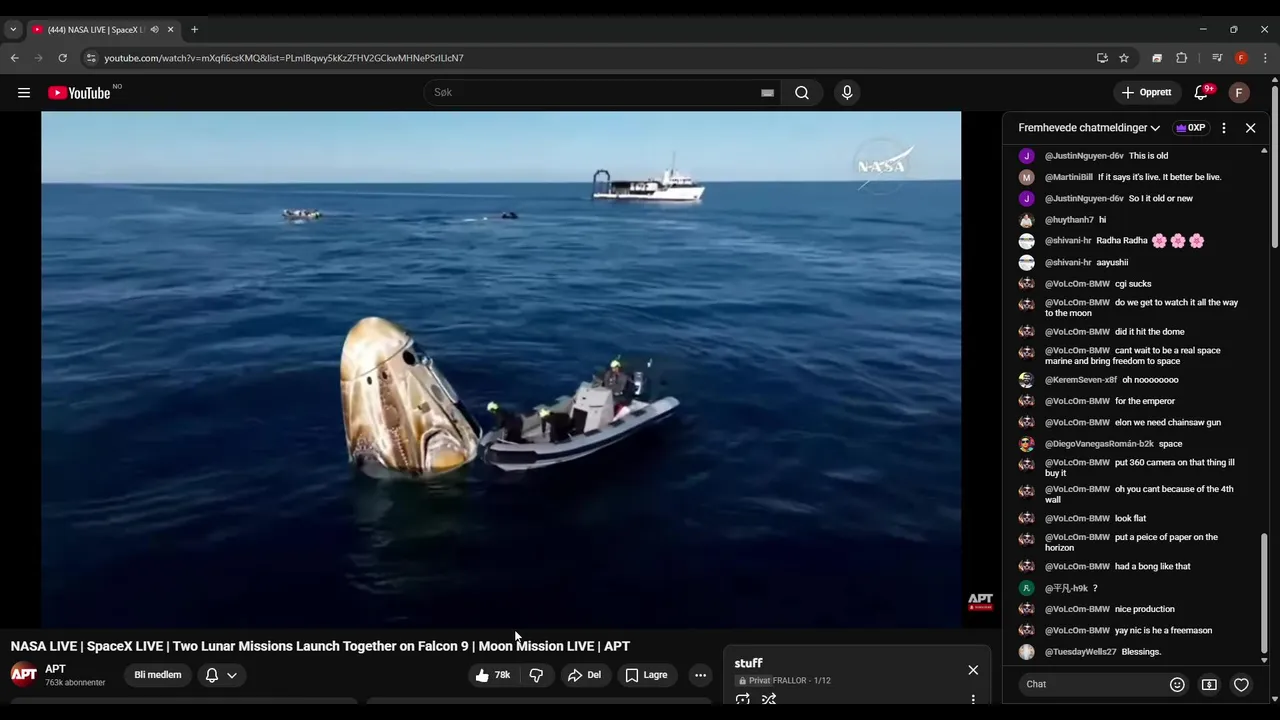Click chat message 'This is old'
This screenshot has width=1280, height=720.
click(x=1148, y=156)
